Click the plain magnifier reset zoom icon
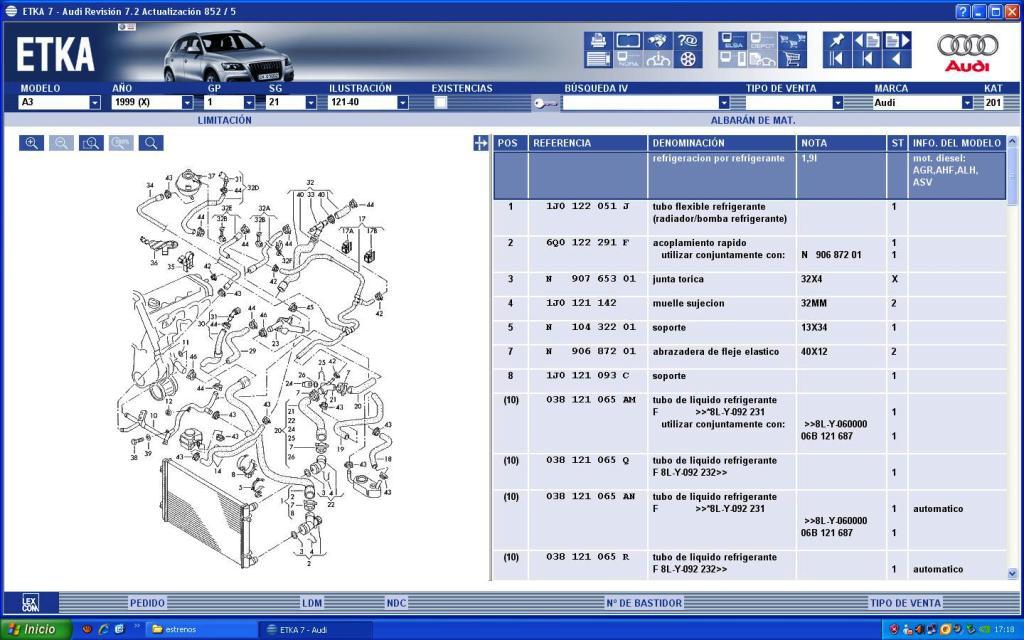The height and width of the screenshot is (640, 1024). click(x=151, y=143)
